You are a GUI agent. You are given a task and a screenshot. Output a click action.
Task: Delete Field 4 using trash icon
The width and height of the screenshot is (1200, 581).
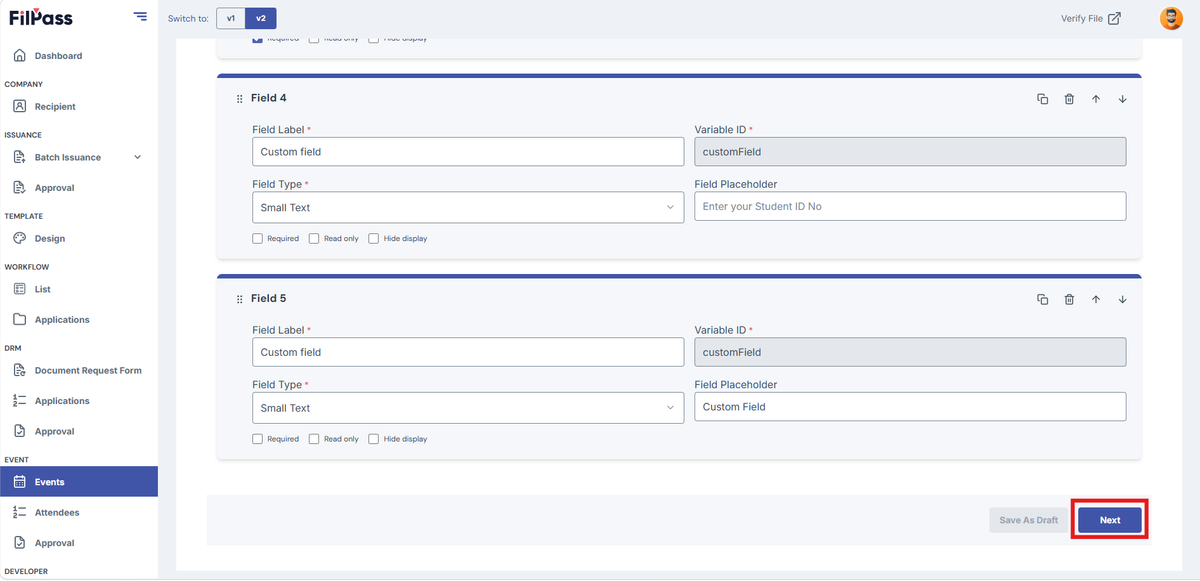pos(1069,99)
